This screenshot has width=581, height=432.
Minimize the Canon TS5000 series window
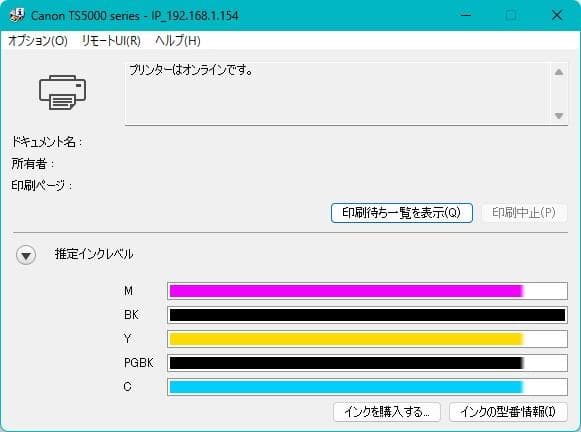pyautogui.click(x=466, y=15)
